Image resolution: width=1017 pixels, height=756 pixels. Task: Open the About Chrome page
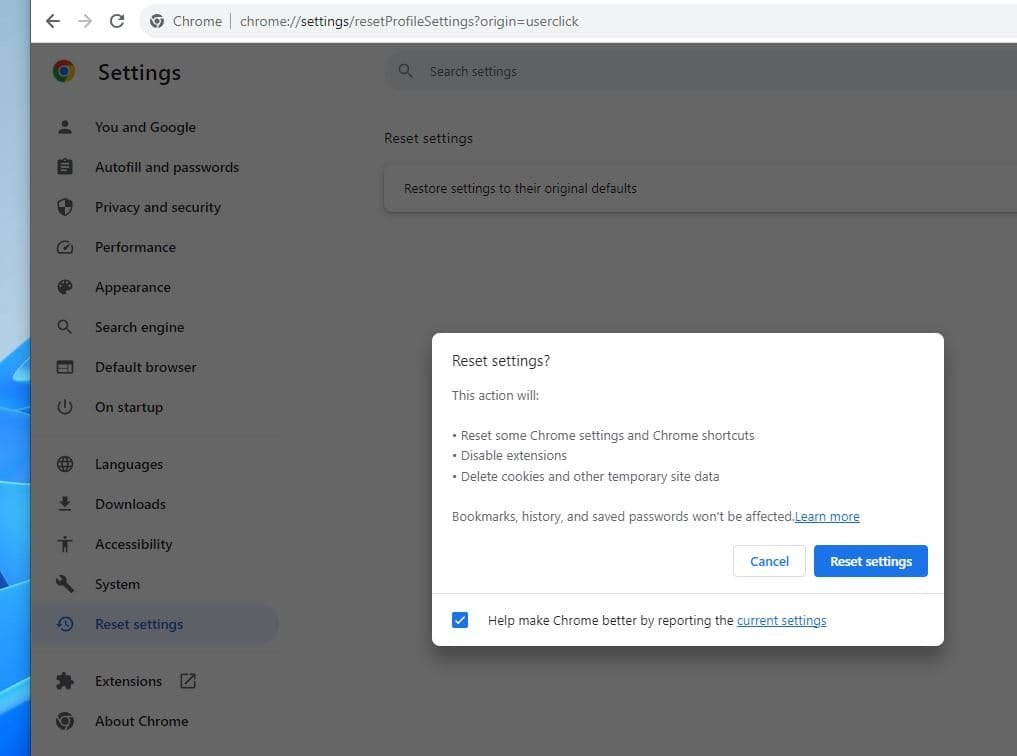141,721
